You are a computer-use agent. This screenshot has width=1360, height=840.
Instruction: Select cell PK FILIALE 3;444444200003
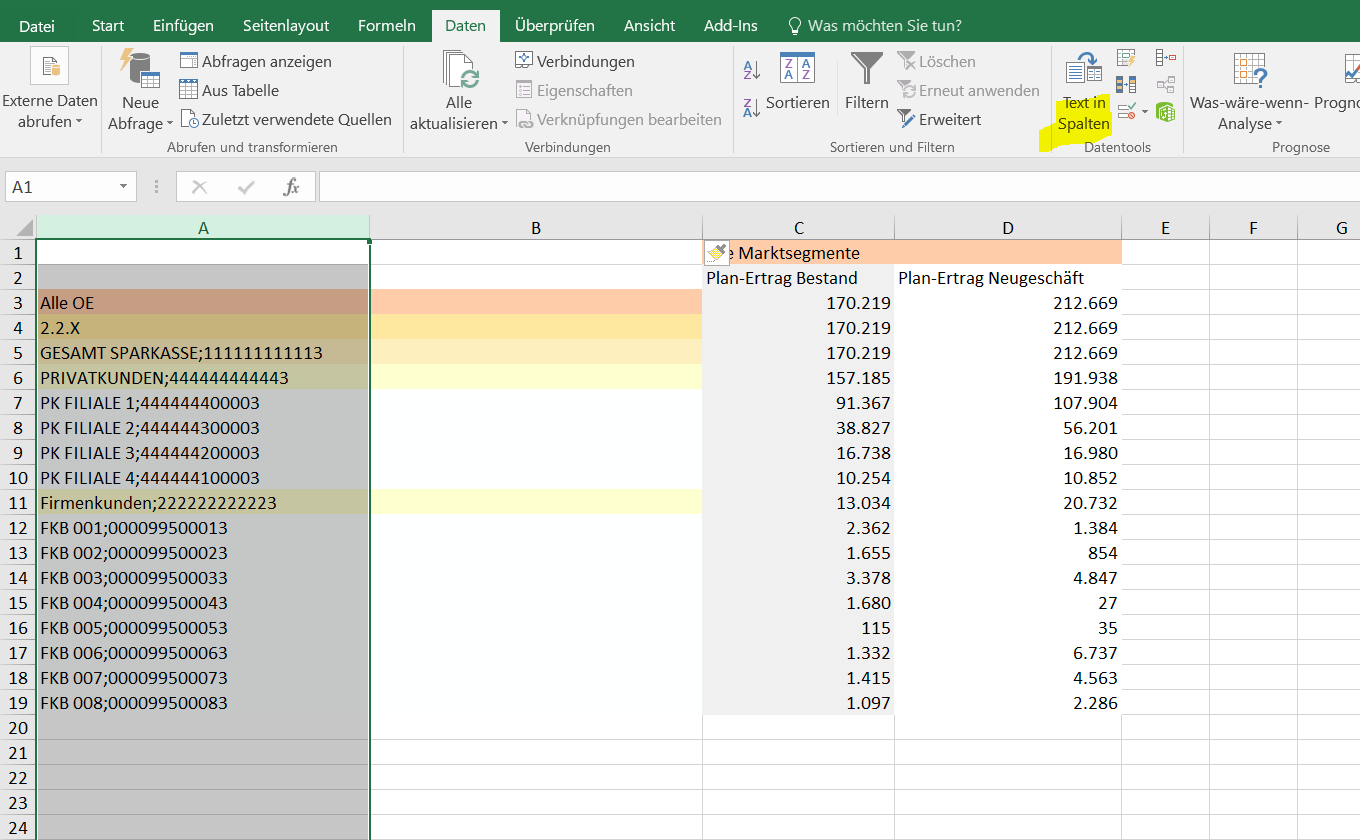(x=203, y=452)
